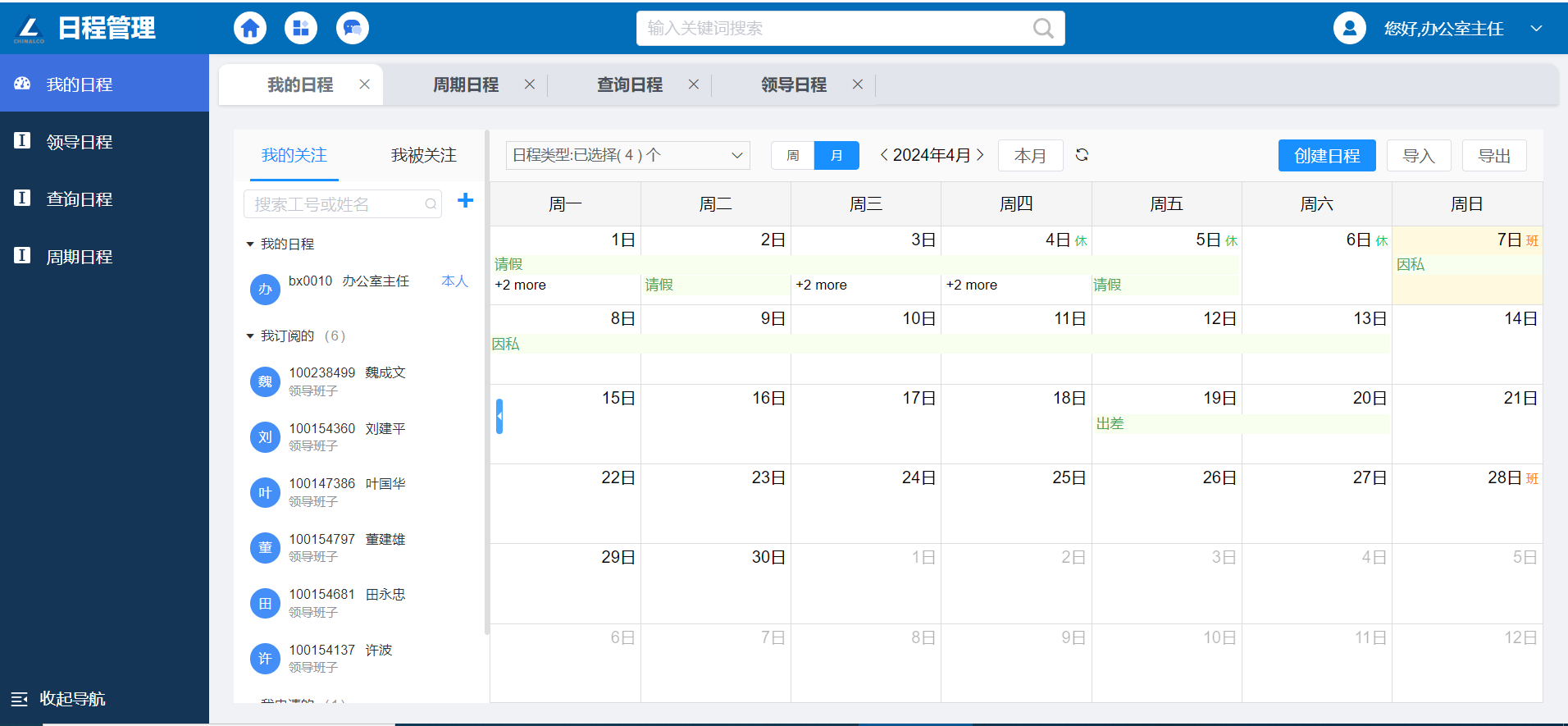
Task: Open the chat messages icon
Action: [x=353, y=28]
